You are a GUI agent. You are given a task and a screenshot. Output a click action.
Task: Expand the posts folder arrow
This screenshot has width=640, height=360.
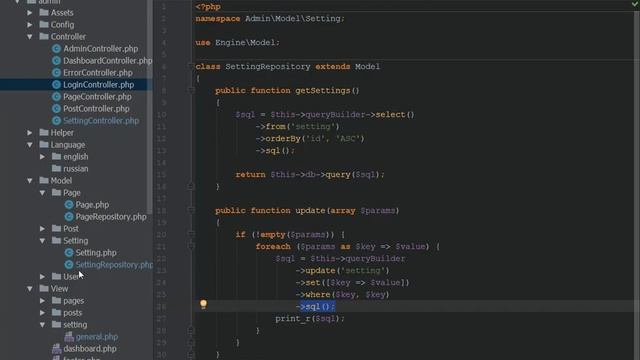pyautogui.click(x=42, y=313)
